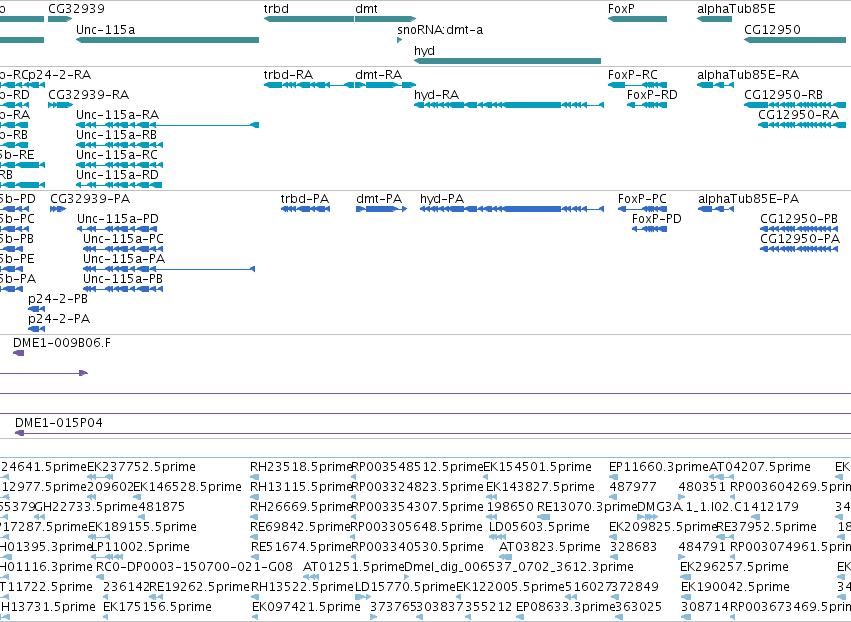
Task: Click the trbd-PA protein label
Action: coord(305,199)
